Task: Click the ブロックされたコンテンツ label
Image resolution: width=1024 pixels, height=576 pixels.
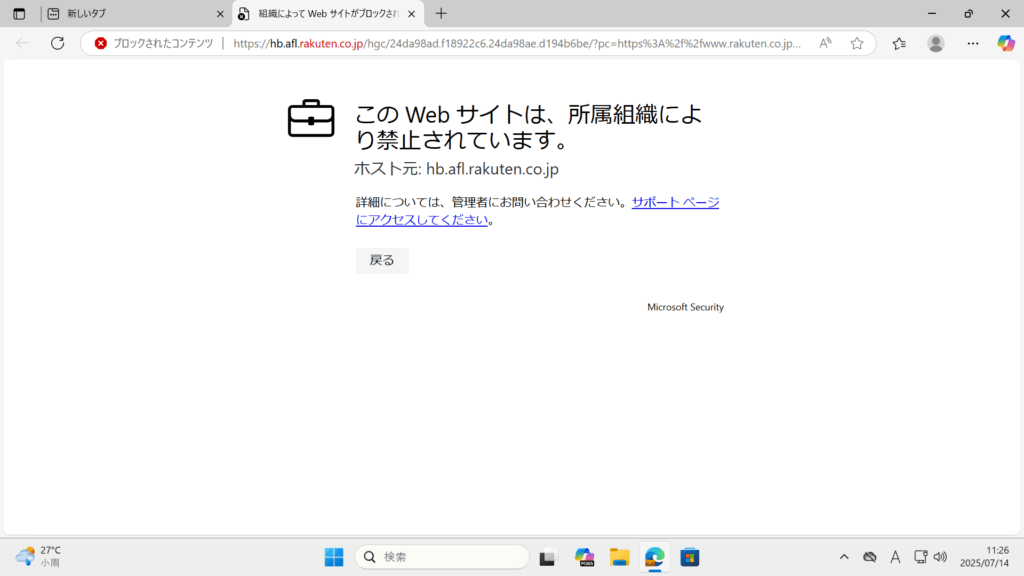Action: click(163, 43)
